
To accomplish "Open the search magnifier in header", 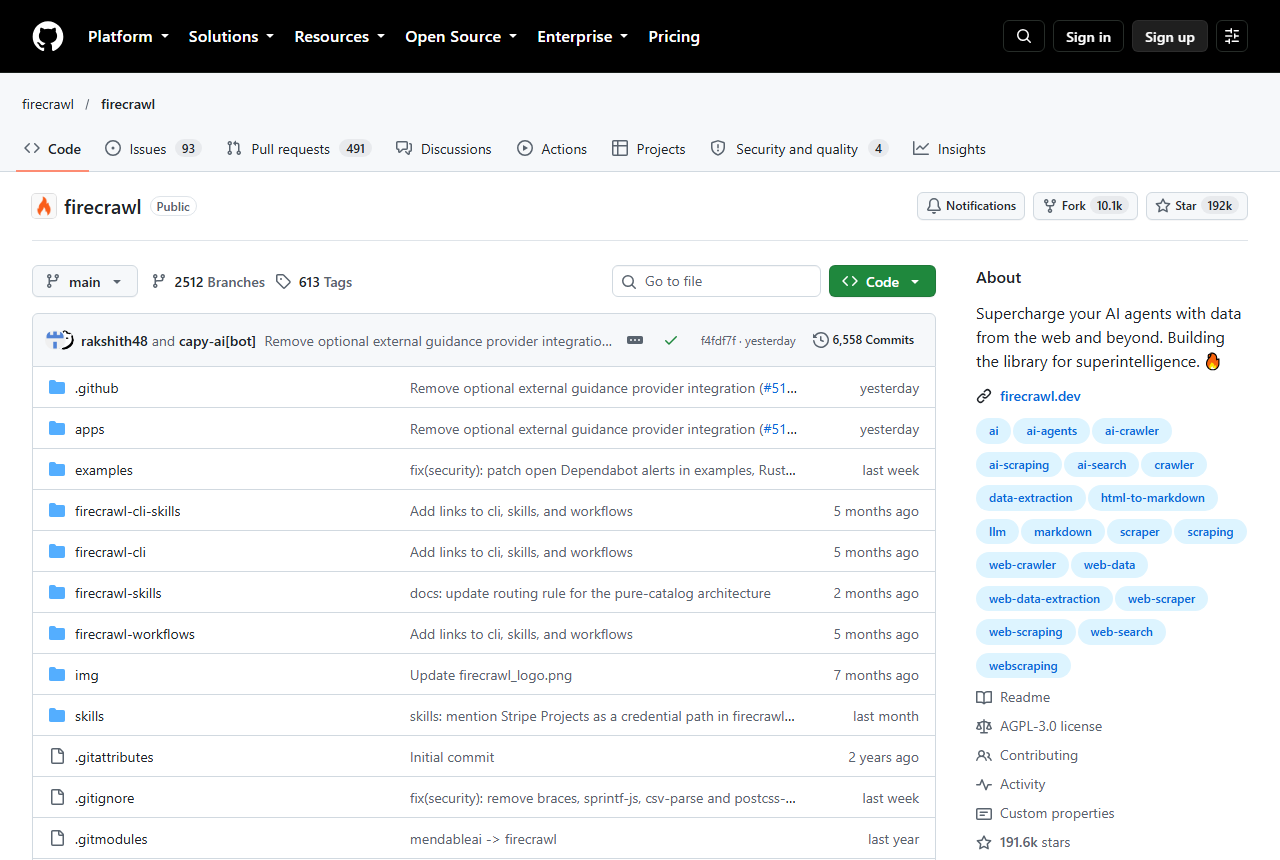I will [1024, 37].
